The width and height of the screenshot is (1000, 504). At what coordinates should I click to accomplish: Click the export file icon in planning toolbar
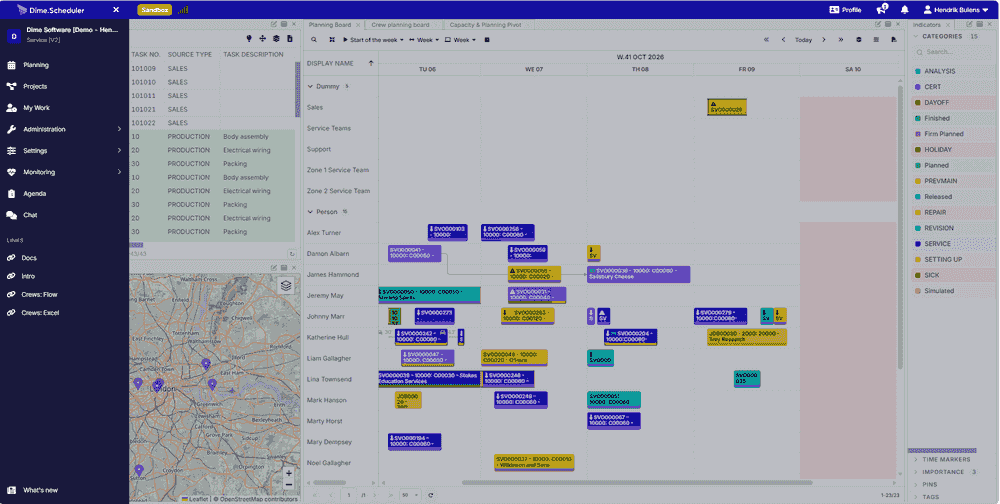point(893,40)
